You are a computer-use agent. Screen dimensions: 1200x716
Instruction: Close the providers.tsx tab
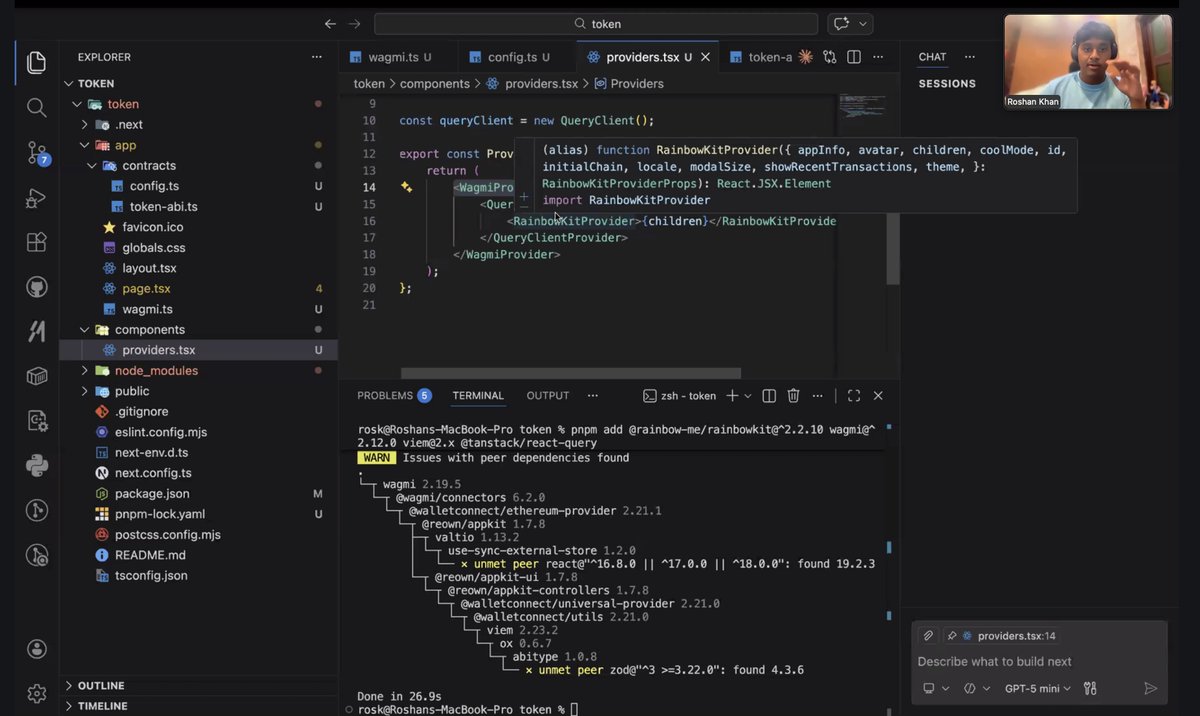(x=705, y=57)
